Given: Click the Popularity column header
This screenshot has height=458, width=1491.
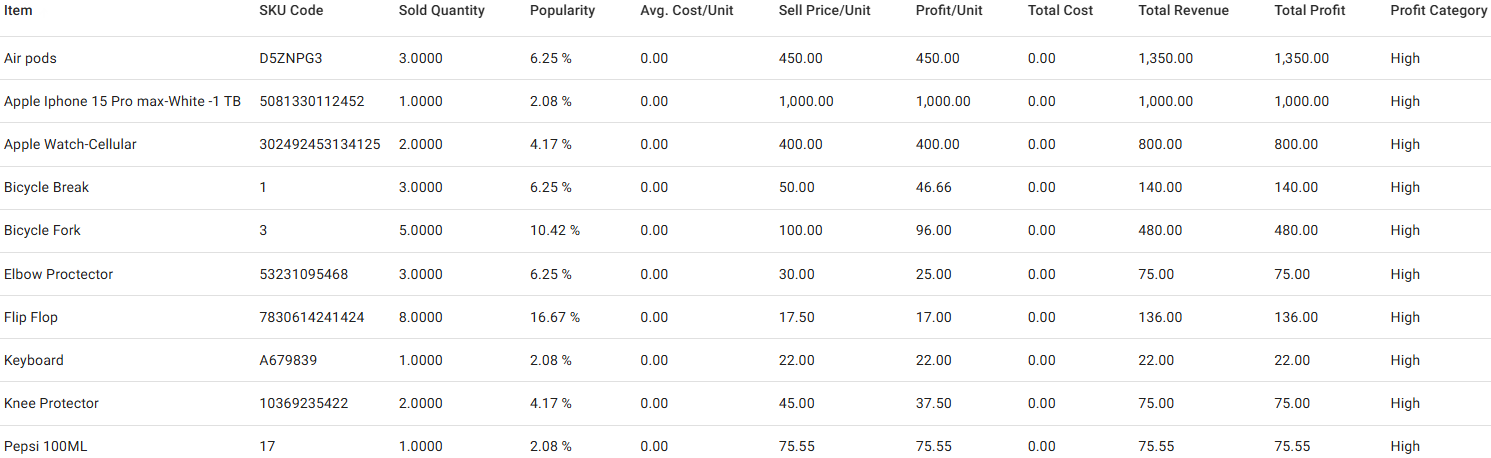Looking at the screenshot, I should coord(562,11).
